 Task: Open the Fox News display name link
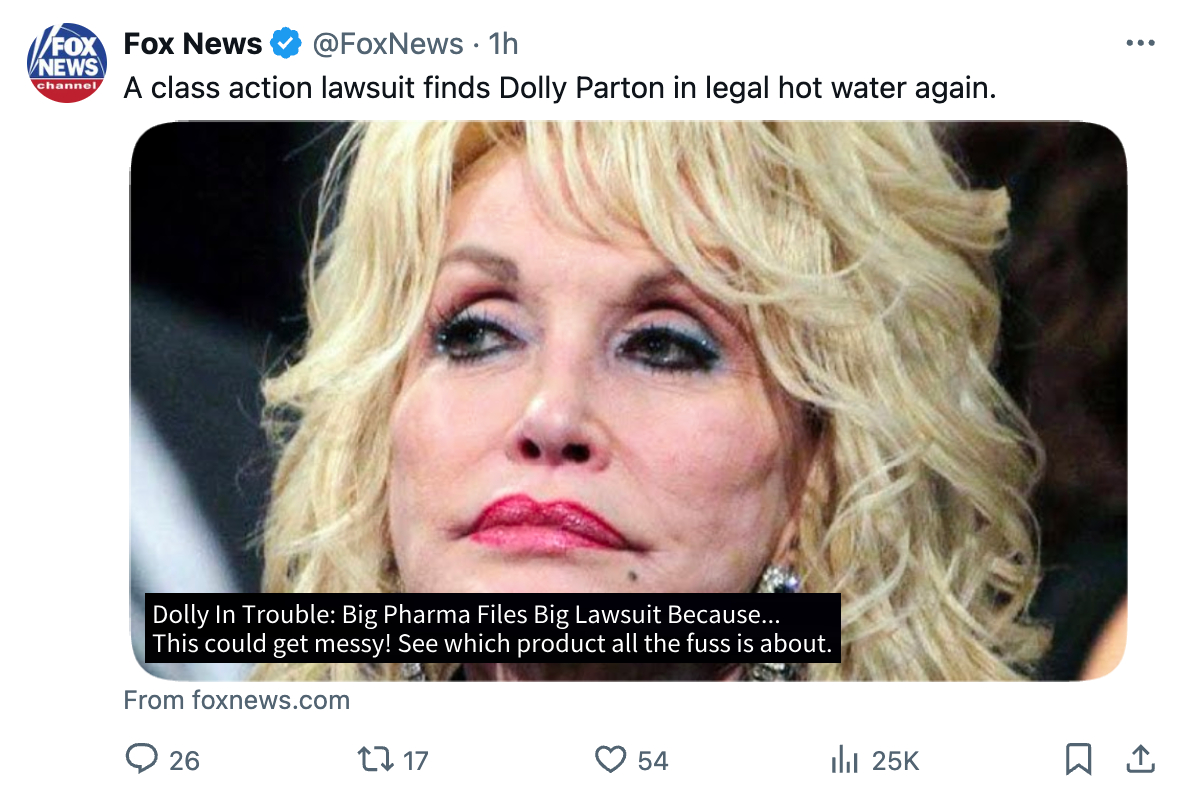click(192, 44)
